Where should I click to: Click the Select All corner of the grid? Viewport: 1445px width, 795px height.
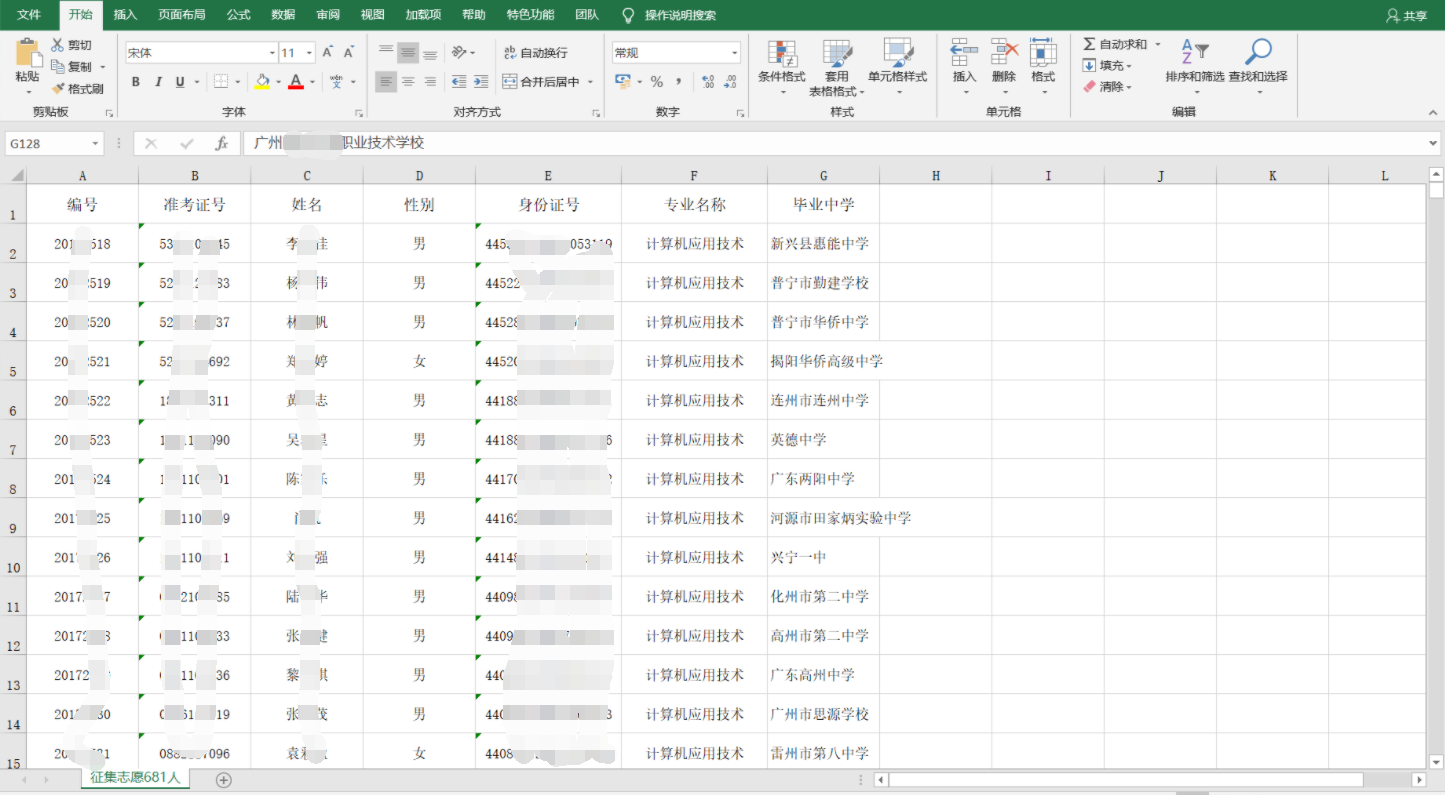tap(14, 176)
